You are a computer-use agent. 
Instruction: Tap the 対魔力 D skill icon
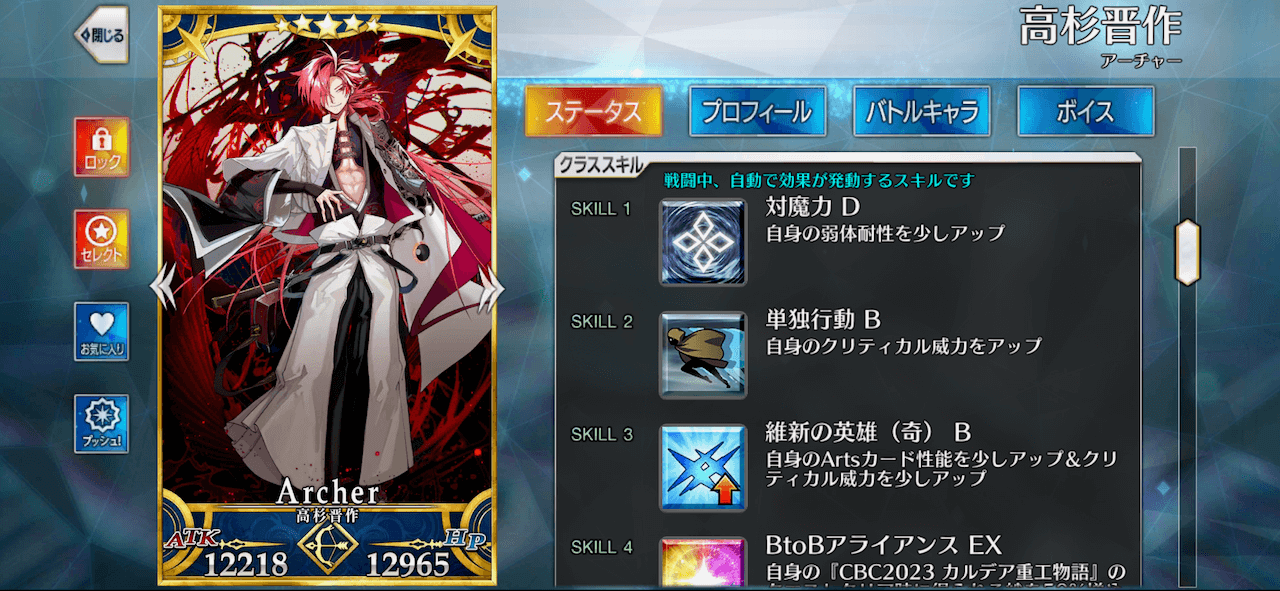point(703,242)
